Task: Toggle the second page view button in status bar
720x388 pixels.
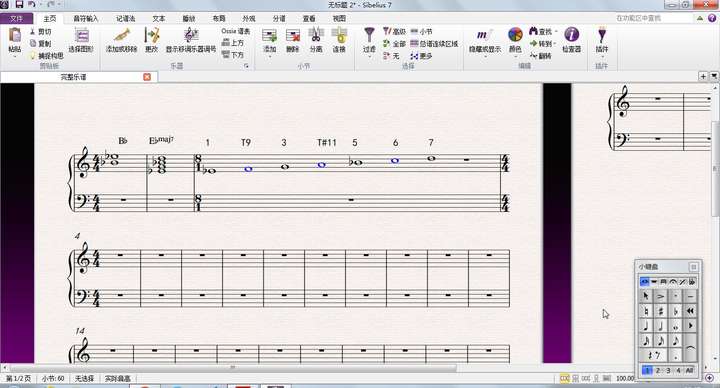Action: [575, 378]
